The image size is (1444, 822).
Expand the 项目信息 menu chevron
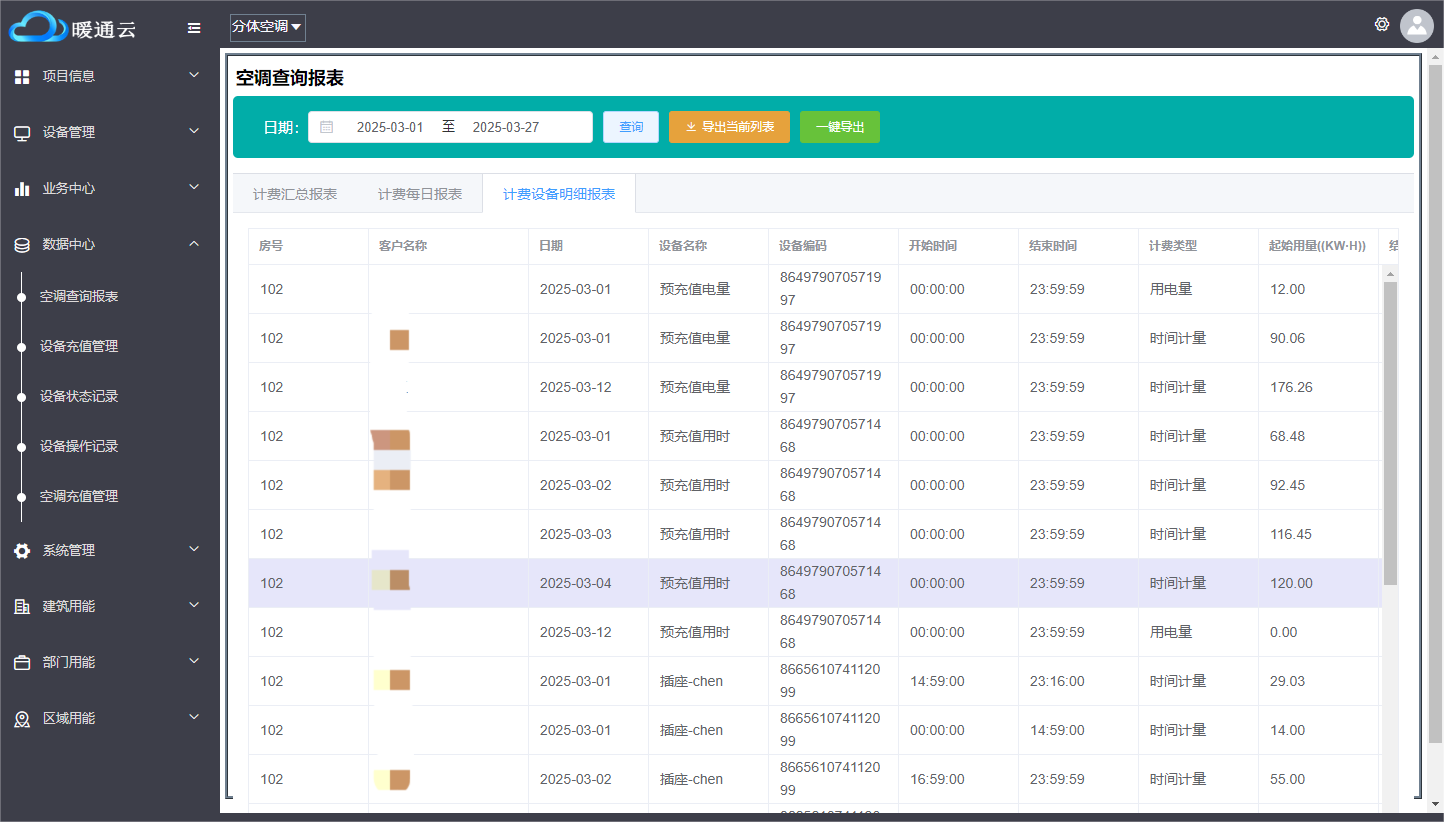pos(194,74)
